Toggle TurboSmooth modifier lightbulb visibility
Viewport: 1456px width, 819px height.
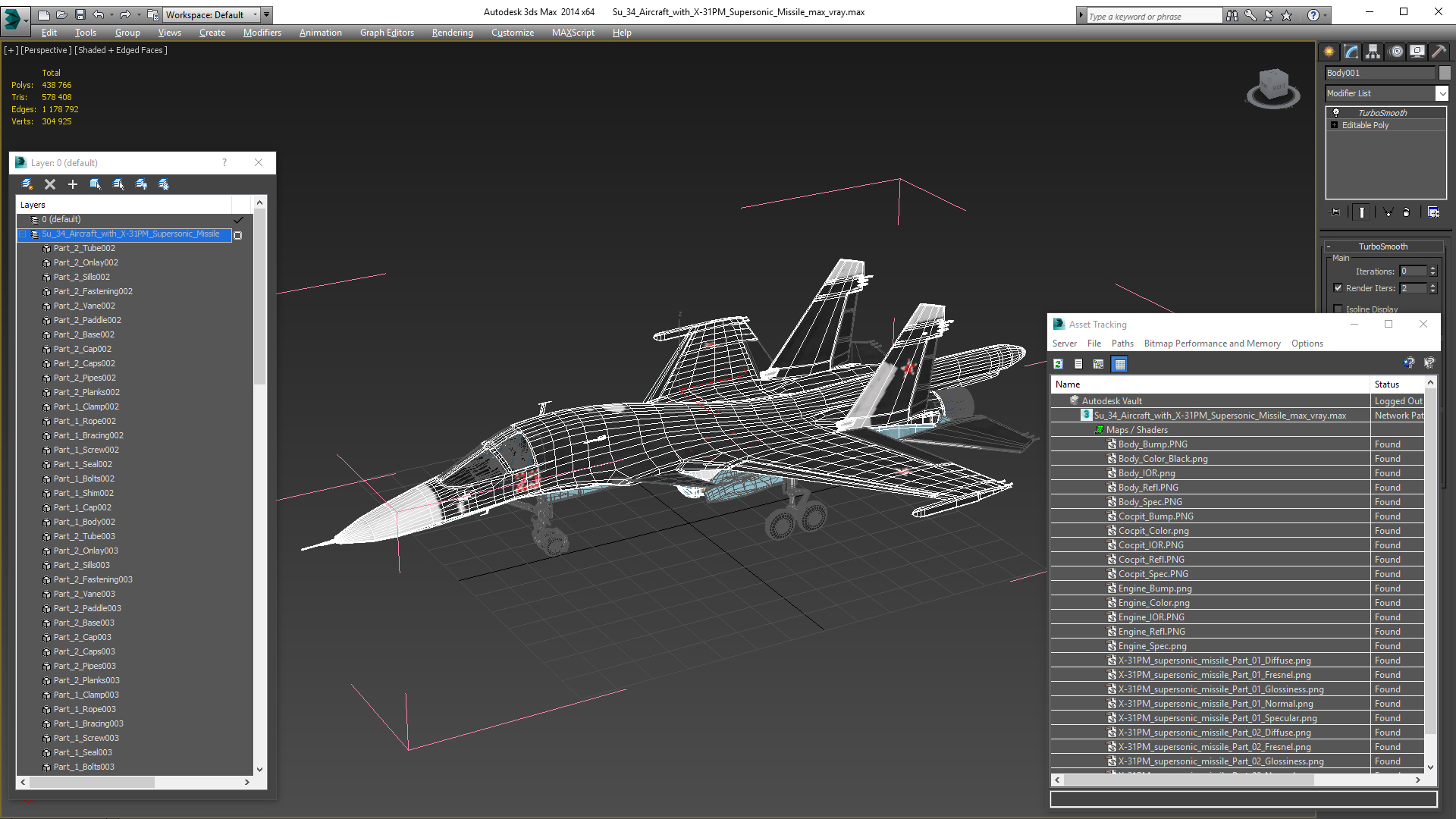1336,112
